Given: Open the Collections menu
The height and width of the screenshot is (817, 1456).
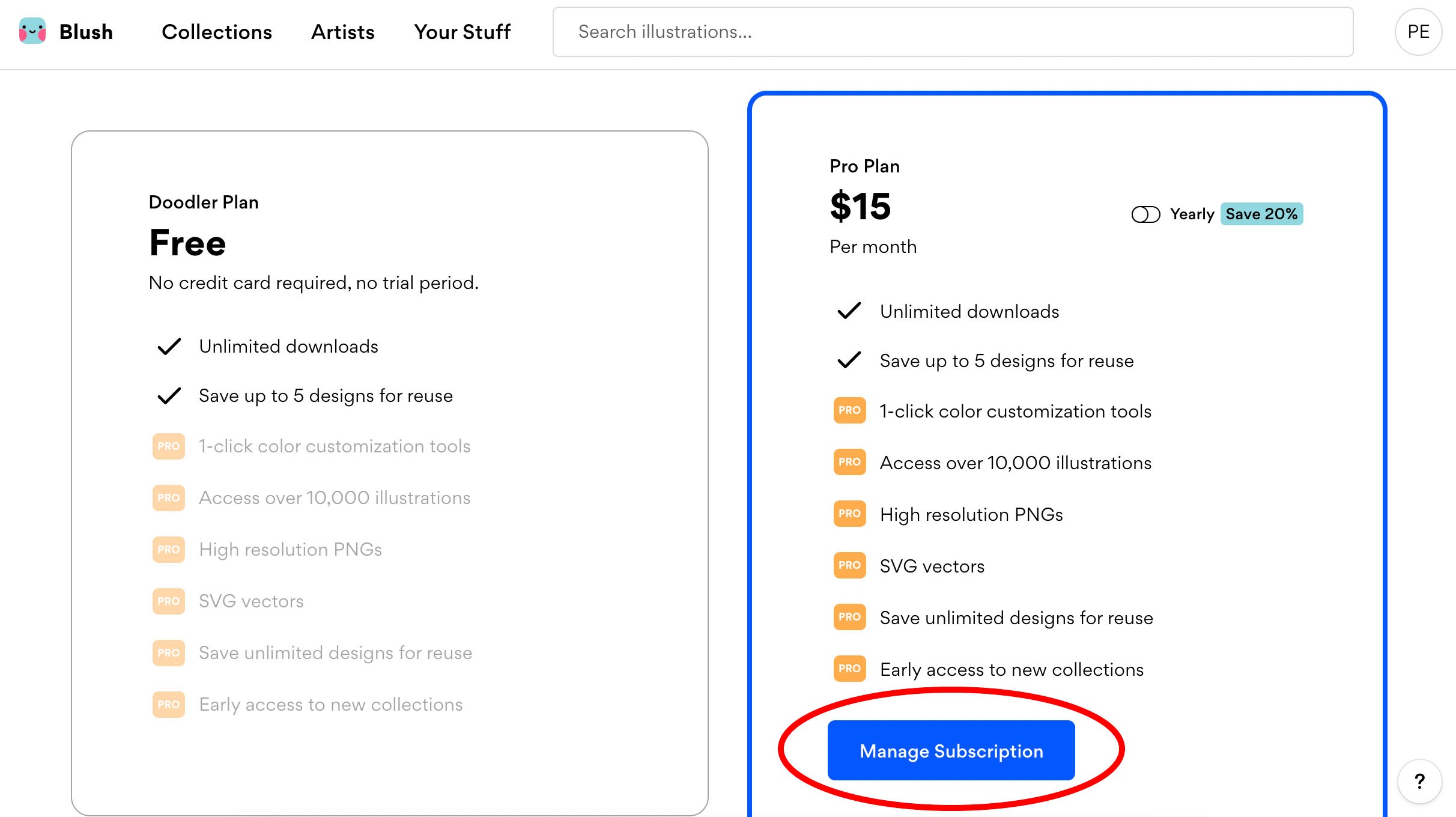Looking at the screenshot, I should coord(216,32).
